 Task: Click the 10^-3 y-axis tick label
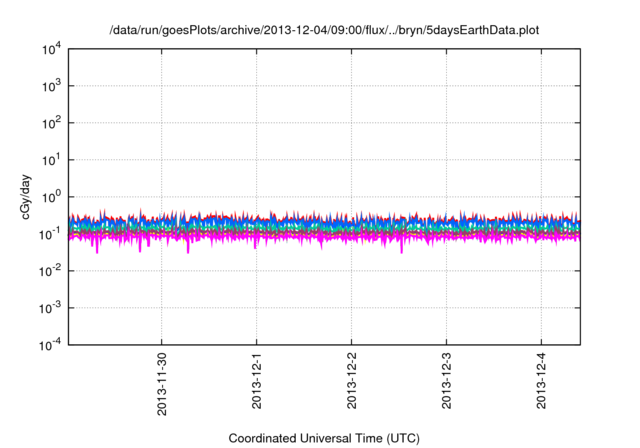50,308
